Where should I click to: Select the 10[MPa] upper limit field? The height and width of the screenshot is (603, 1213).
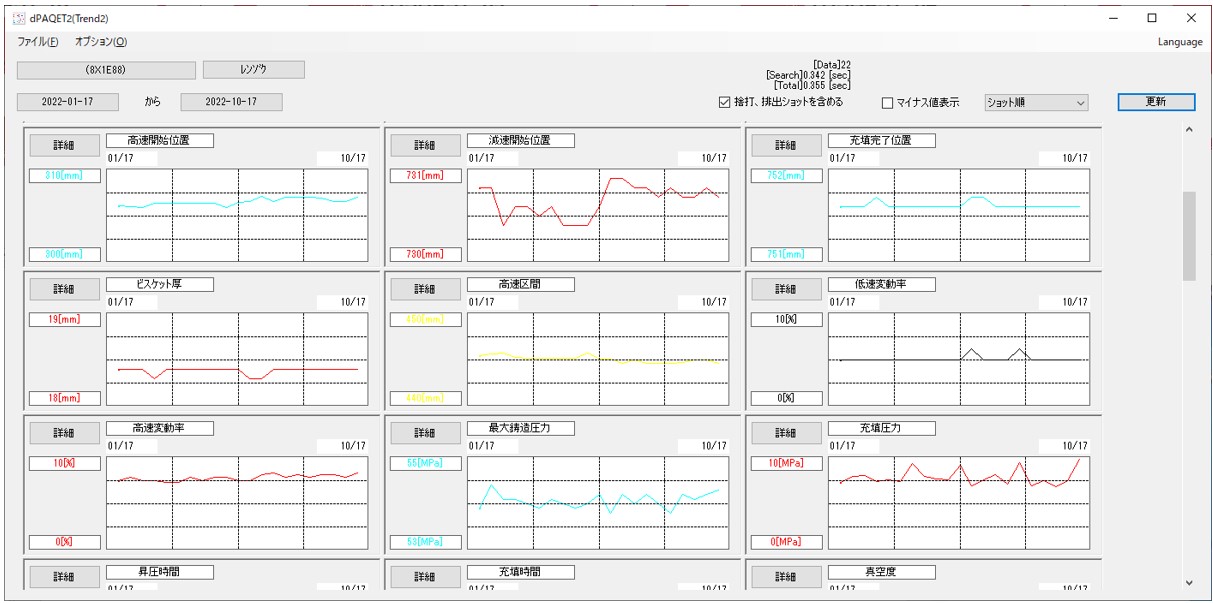(x=786, y=464)
